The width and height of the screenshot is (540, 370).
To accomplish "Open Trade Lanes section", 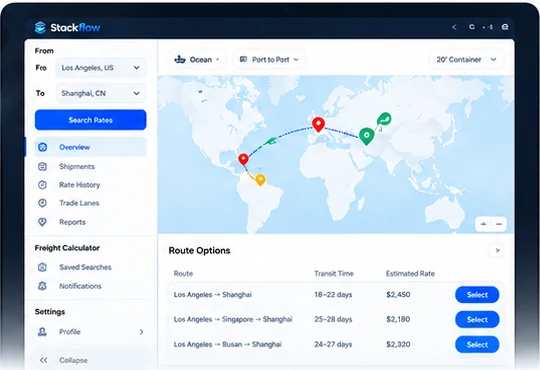I will [x=91, y=203].
